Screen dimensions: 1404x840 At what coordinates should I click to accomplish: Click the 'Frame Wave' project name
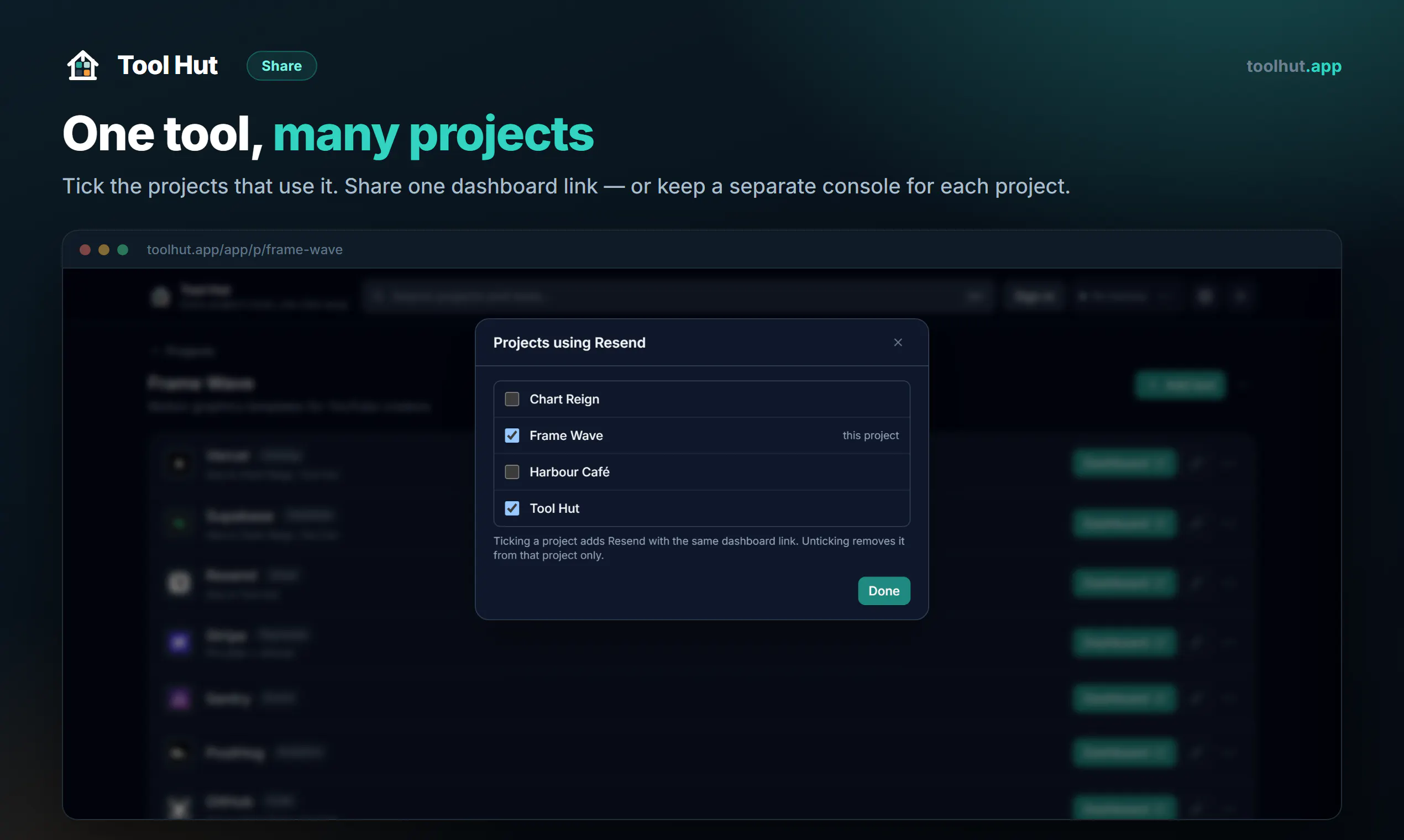tap(565, 435)
